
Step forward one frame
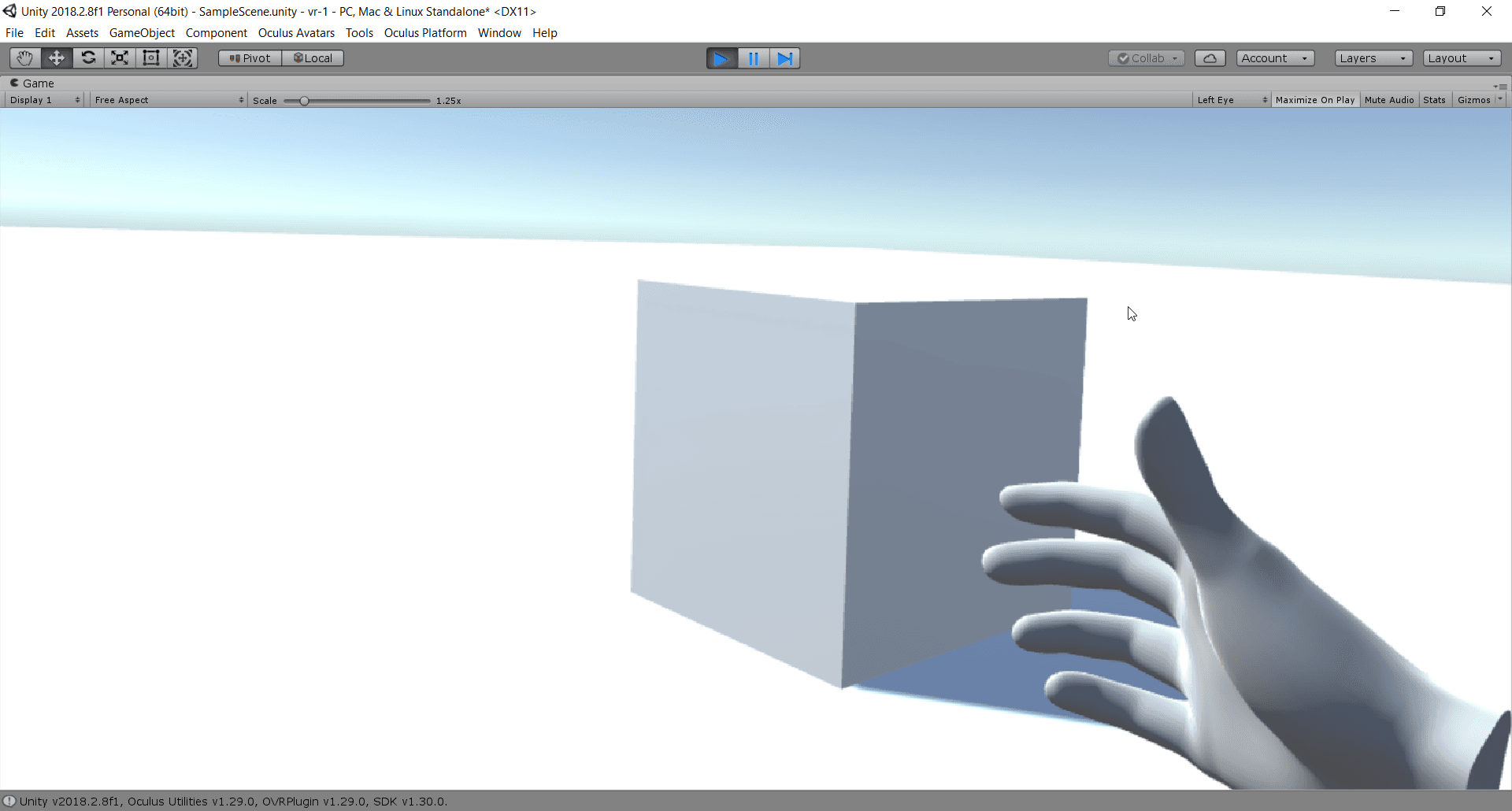click(x=785, y=58)
